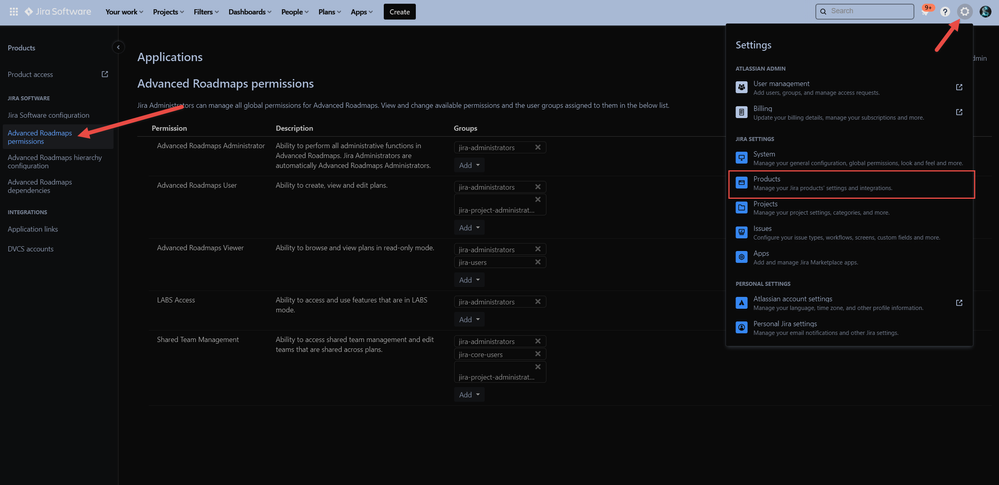The width and height of the screenshot is (999, 485).
Task: Select Issues in the Settings menu
Action: point(849,233)
